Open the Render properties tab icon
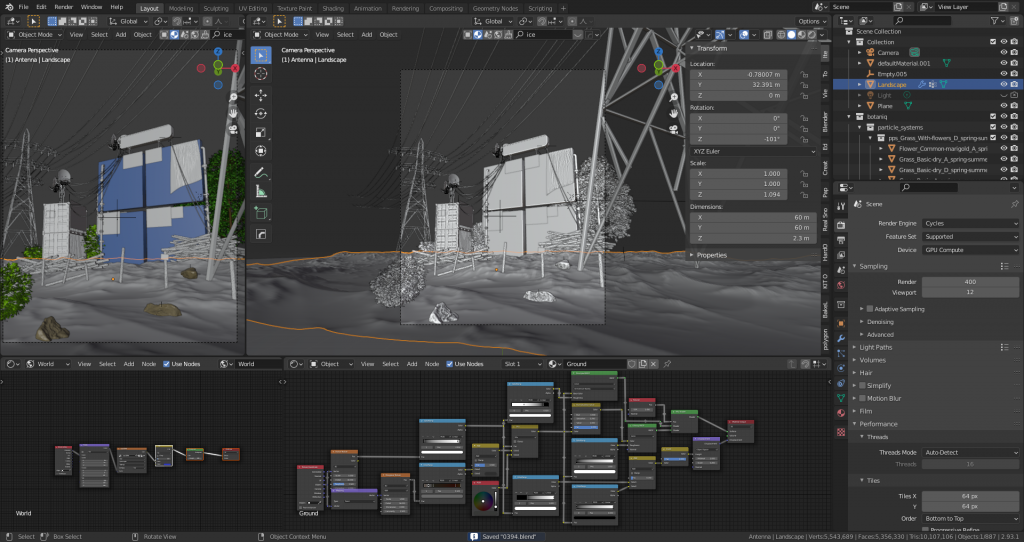1024x542 pixels. [x=840, y=225]
